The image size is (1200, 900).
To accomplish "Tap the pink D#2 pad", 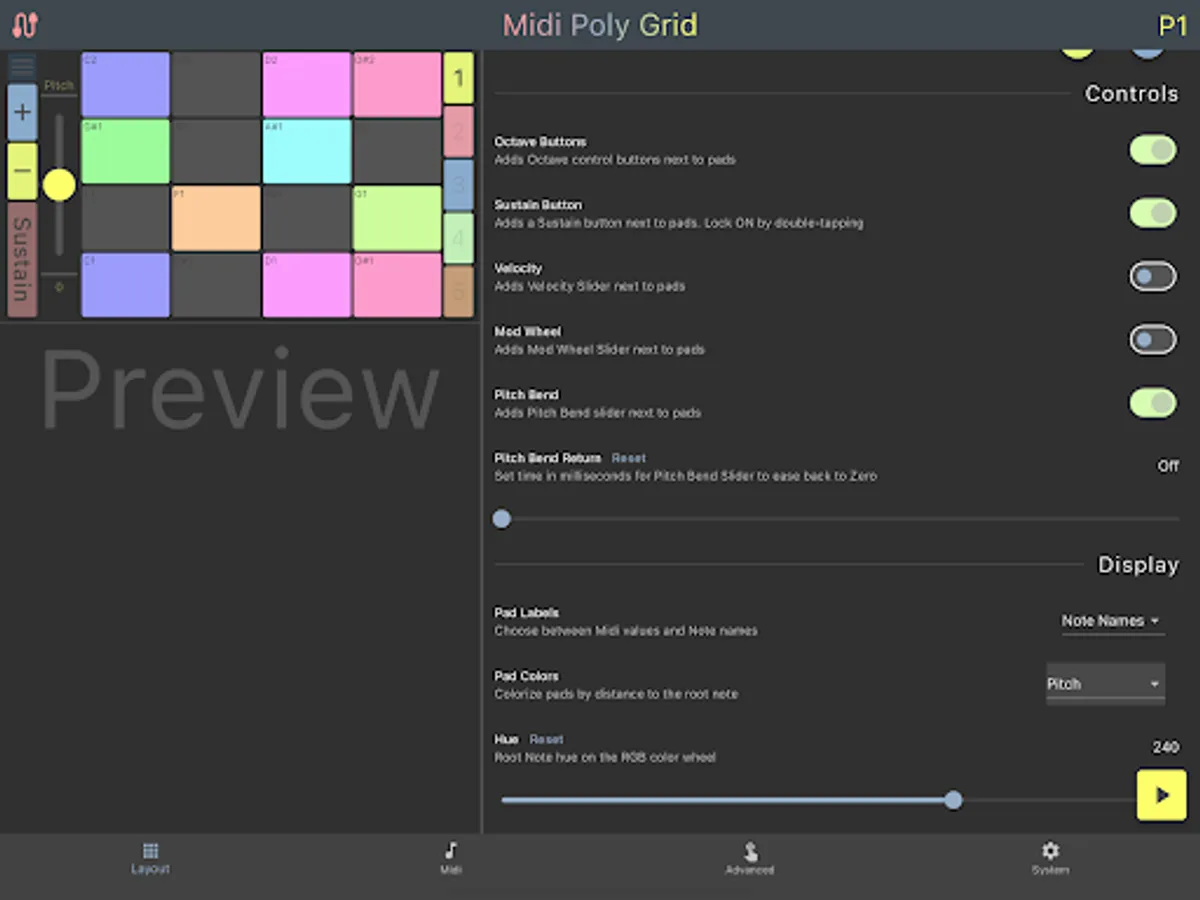I will pos(397,85).
